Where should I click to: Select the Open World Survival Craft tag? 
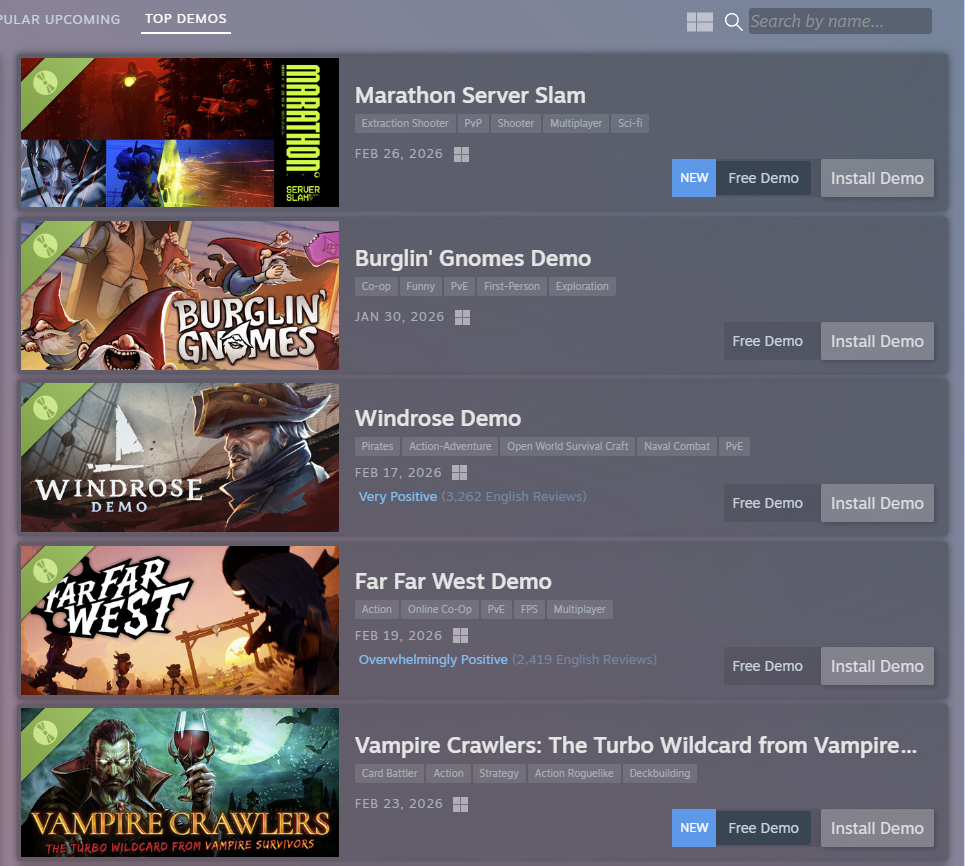[567, 447]
